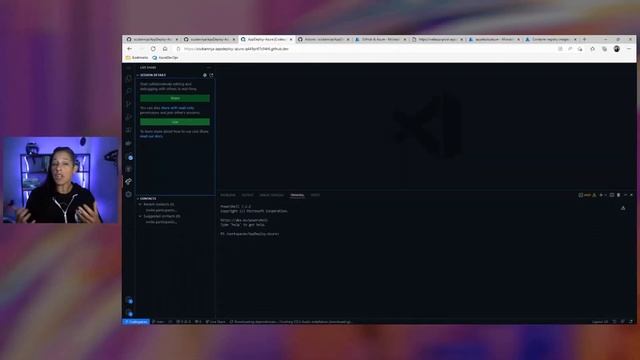Open the Bookmarks folder in the favorites bar
This screenshot has width=640, height=360.
coord(137,58)
